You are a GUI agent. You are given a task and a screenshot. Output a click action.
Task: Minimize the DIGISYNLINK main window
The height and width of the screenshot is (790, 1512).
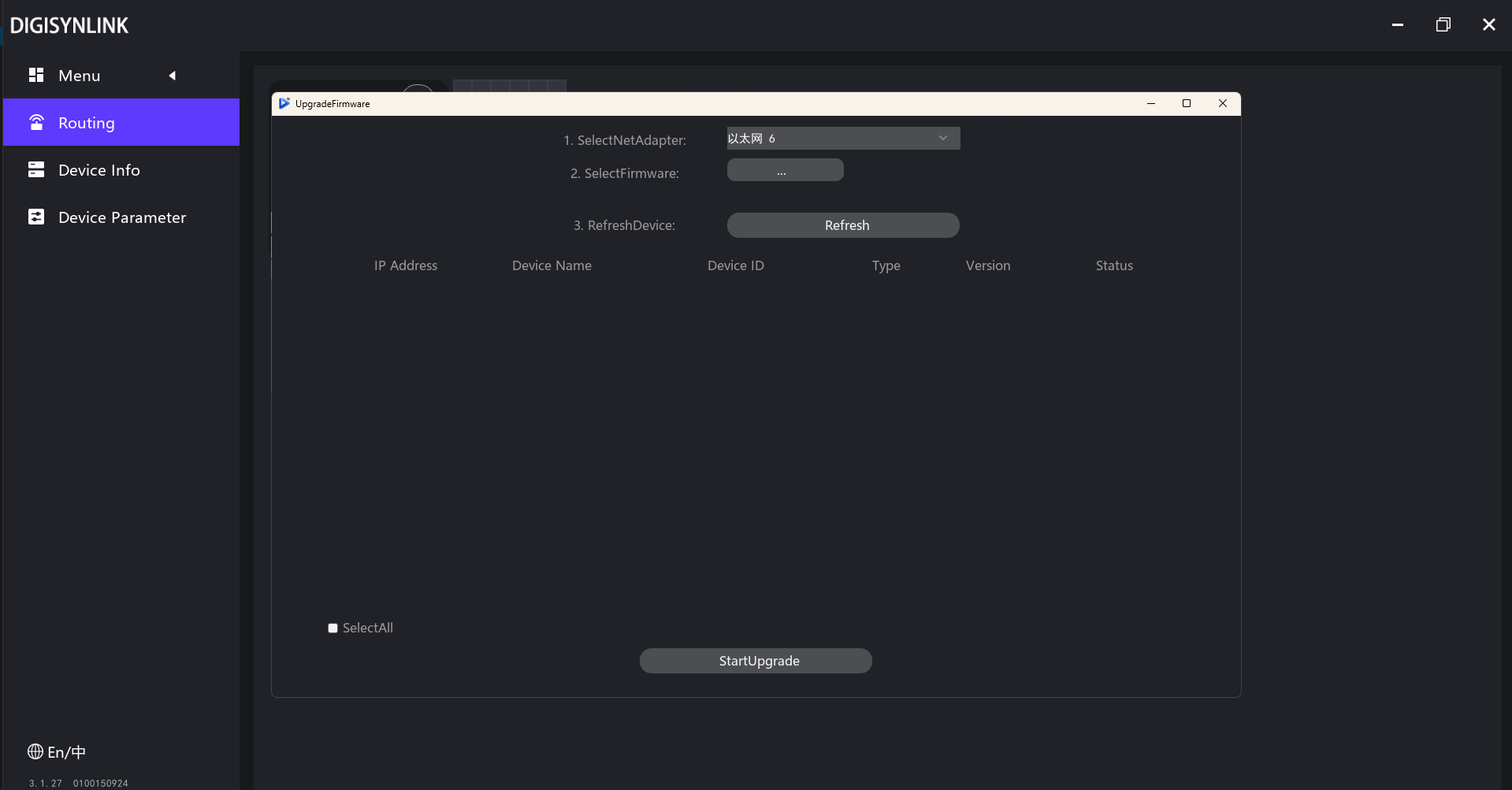pos(1398,25)
